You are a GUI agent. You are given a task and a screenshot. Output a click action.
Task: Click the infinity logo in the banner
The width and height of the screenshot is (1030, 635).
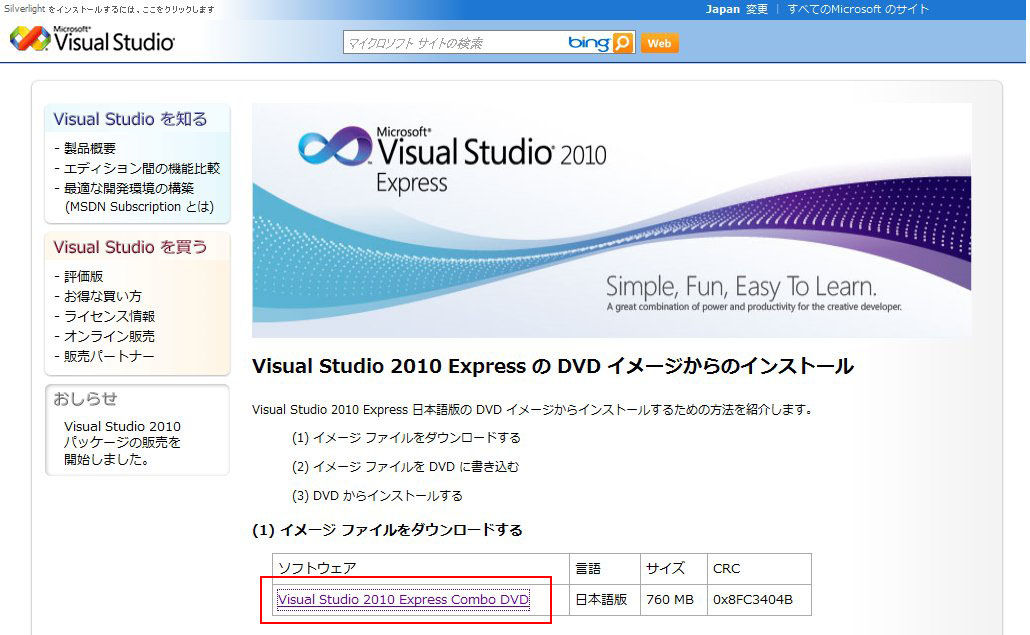335,146
